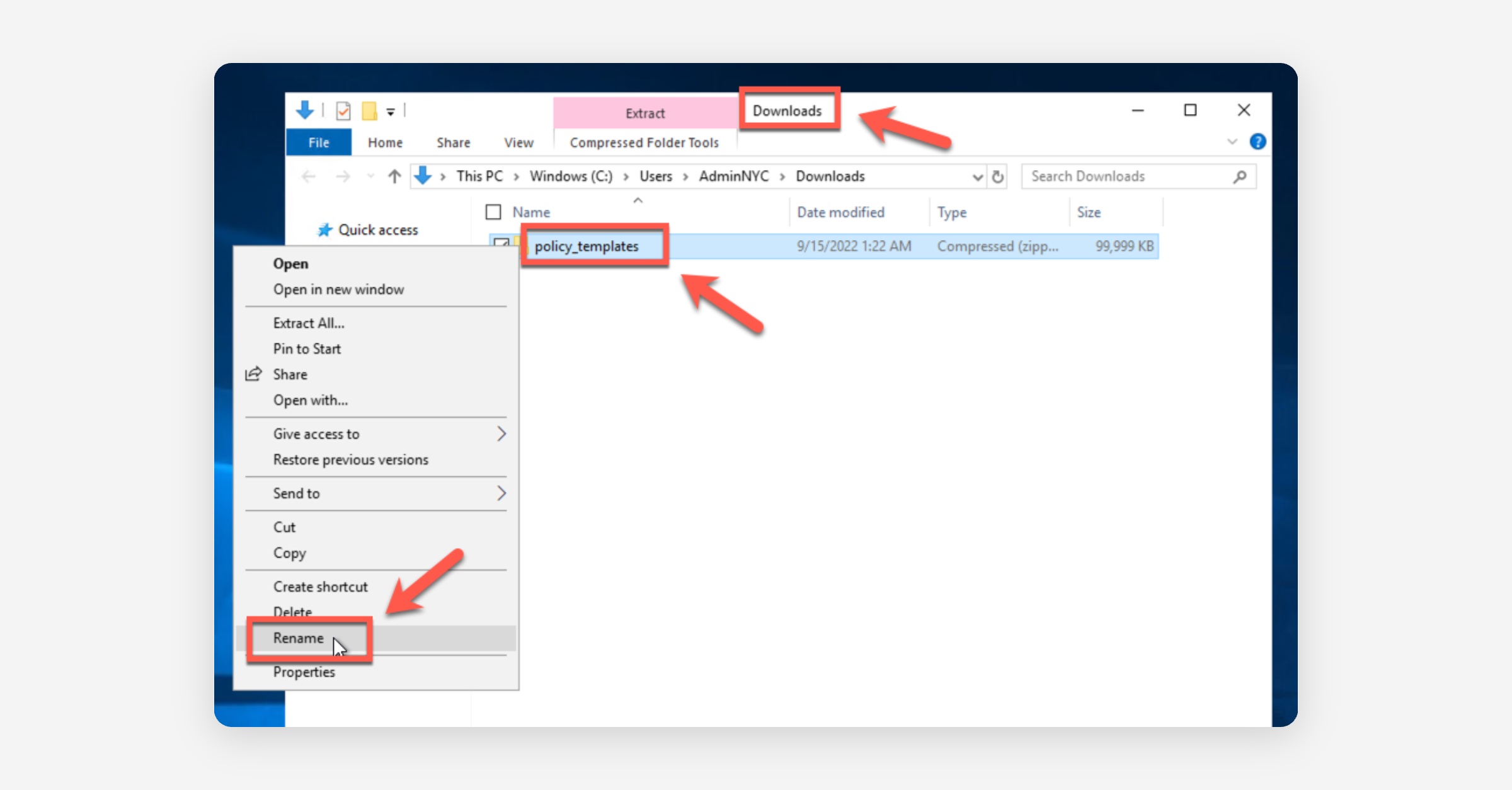Toggle the policy_templates item checkbox
Viewport: 1512px width, 790px height.
click(501, 243)
